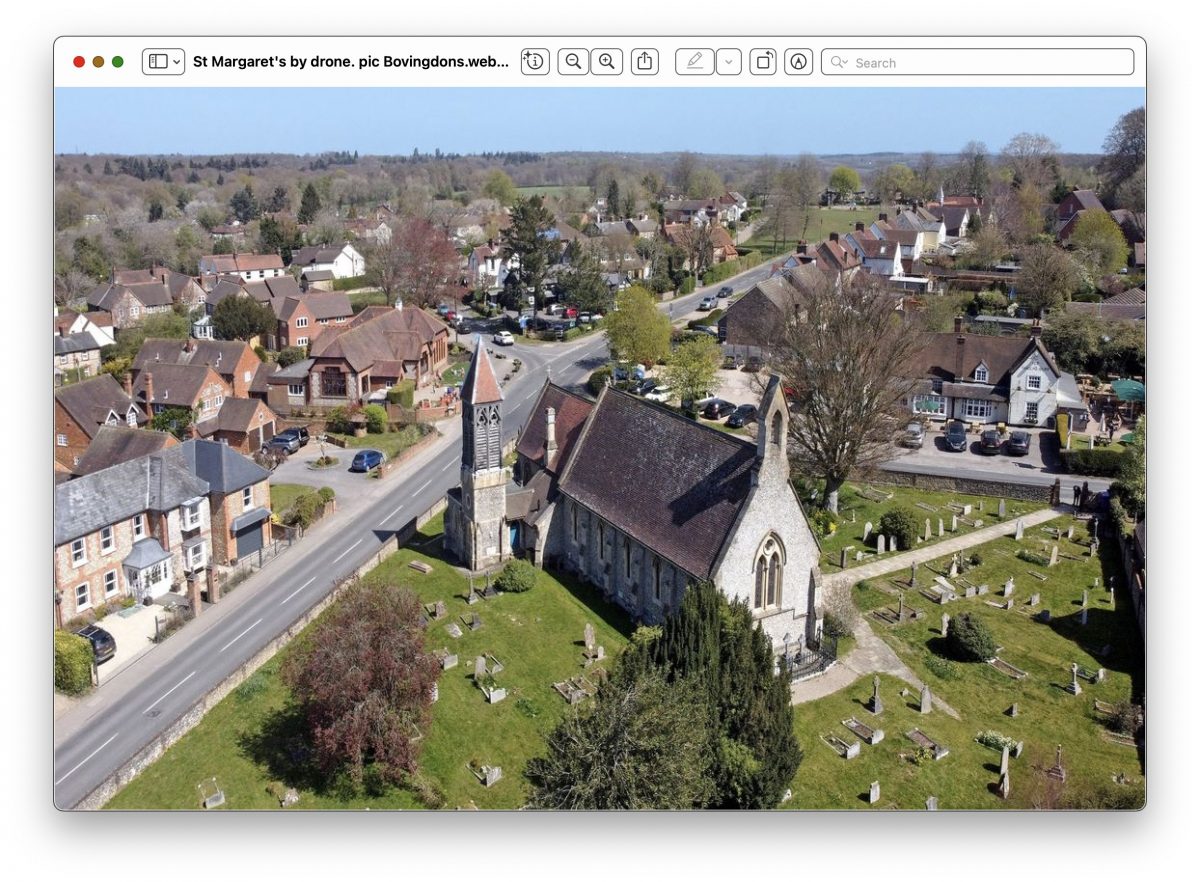
Task: Toggle the sidebar view button
Action: [158, 62]
